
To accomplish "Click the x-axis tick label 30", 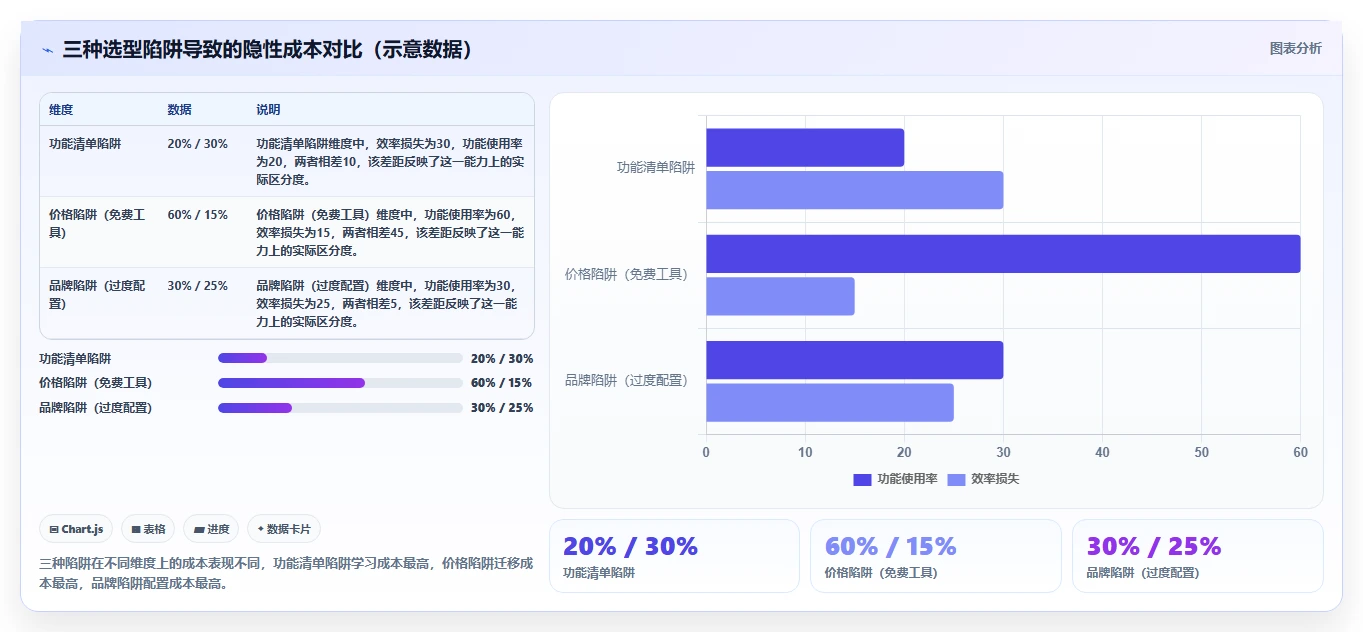I will 1003,452.
